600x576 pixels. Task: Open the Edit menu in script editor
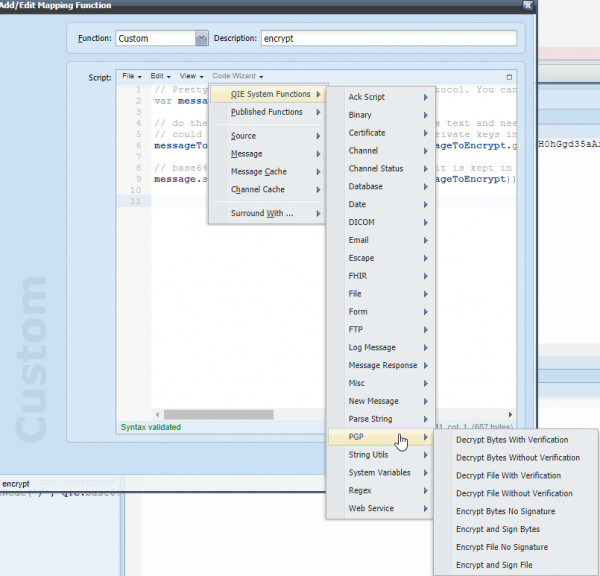pyautogui.click(x=160, y=76)
